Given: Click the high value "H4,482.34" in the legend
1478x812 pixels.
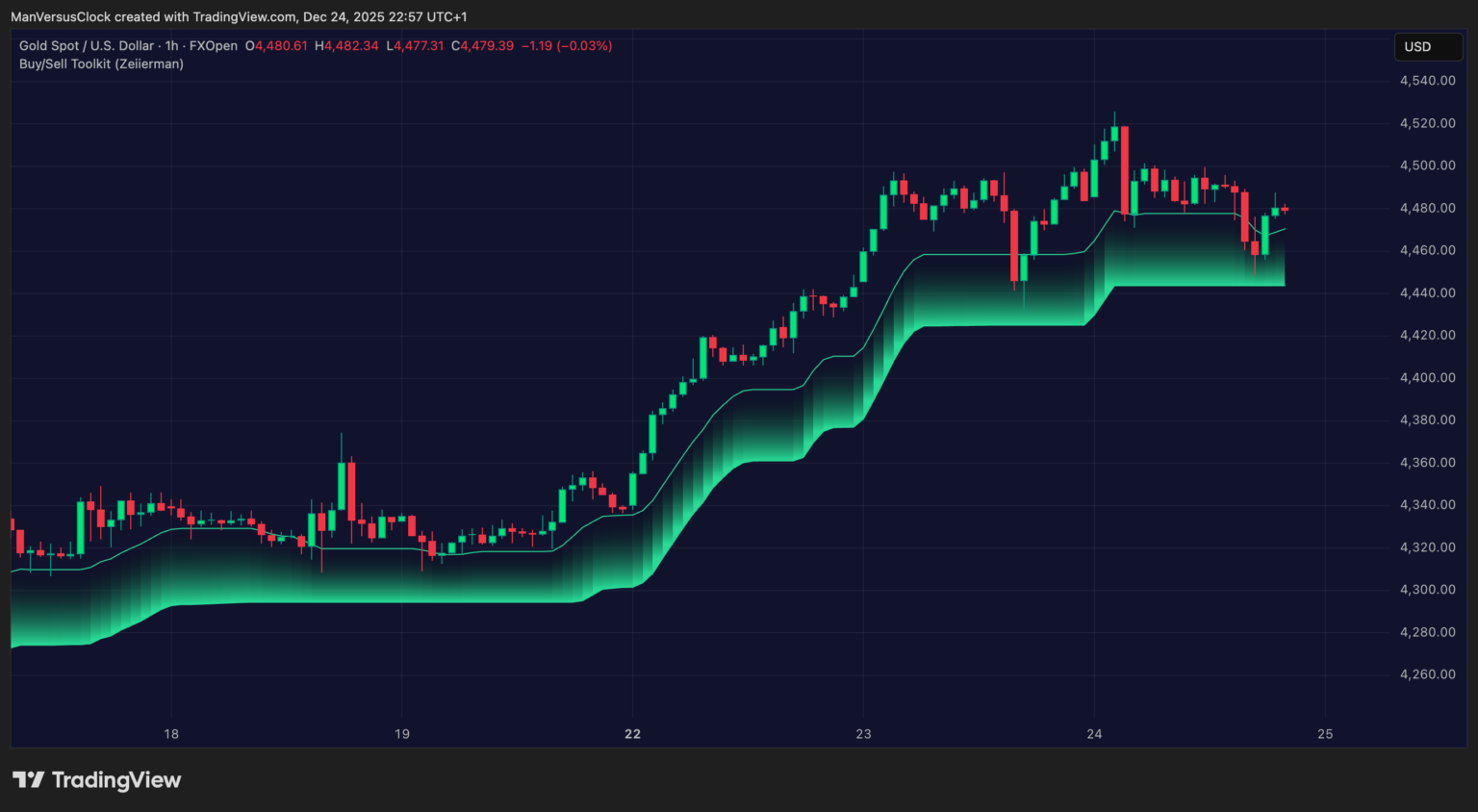Looking at the screenshot, I should pos(348,45).
